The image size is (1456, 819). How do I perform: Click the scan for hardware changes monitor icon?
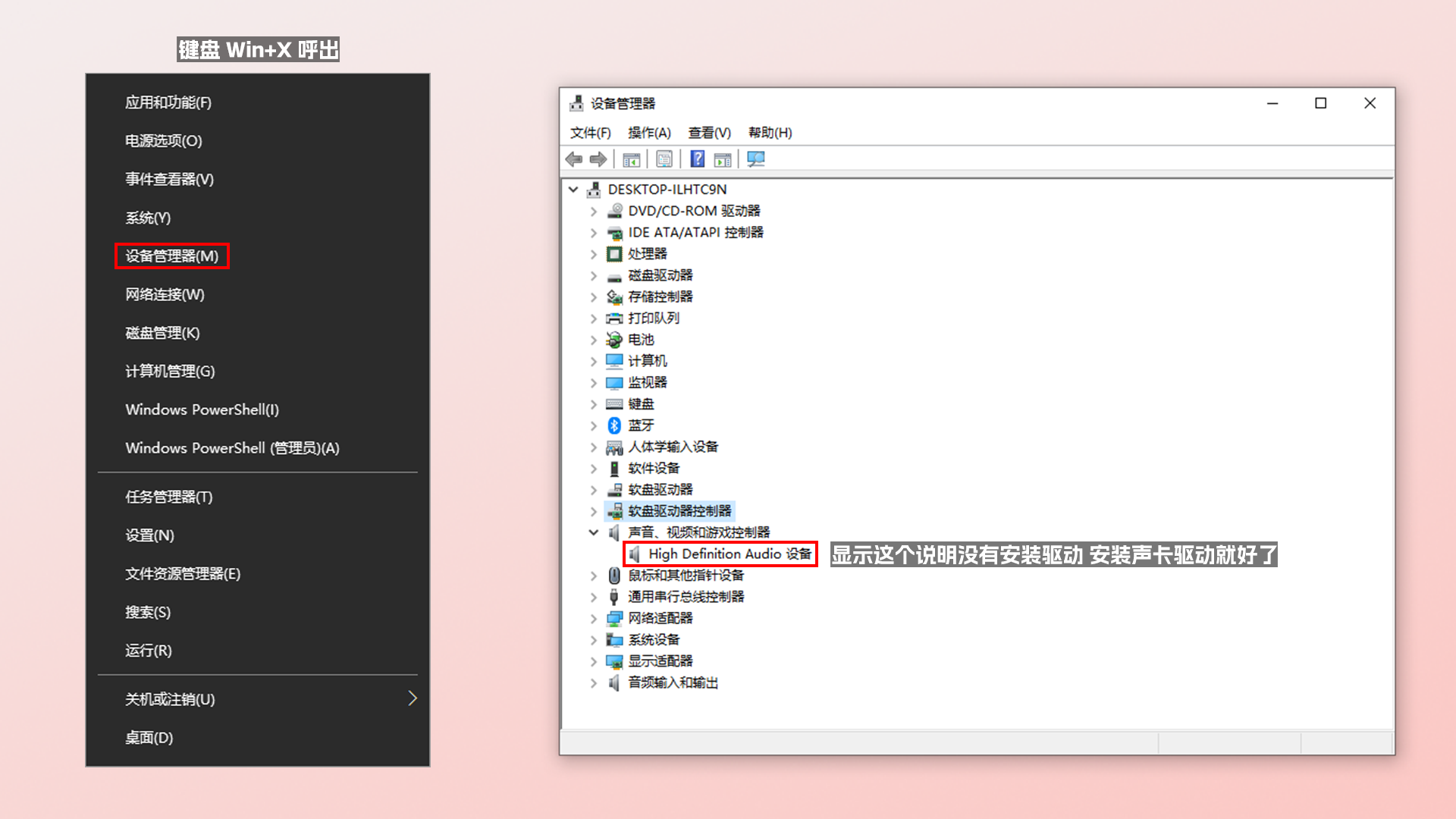pos(756,159)
